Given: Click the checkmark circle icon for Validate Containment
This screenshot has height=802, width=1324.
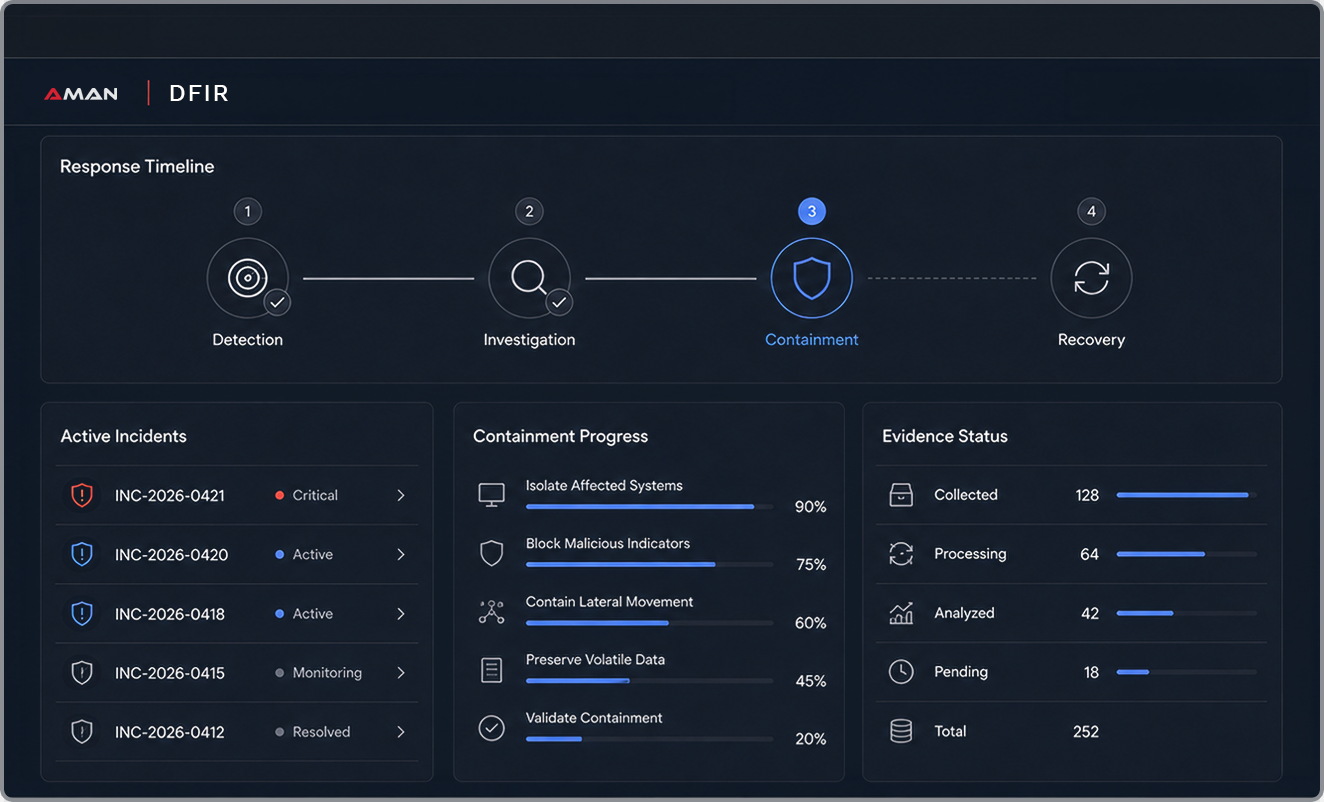Looking at the screenshot, I should 491,728.
